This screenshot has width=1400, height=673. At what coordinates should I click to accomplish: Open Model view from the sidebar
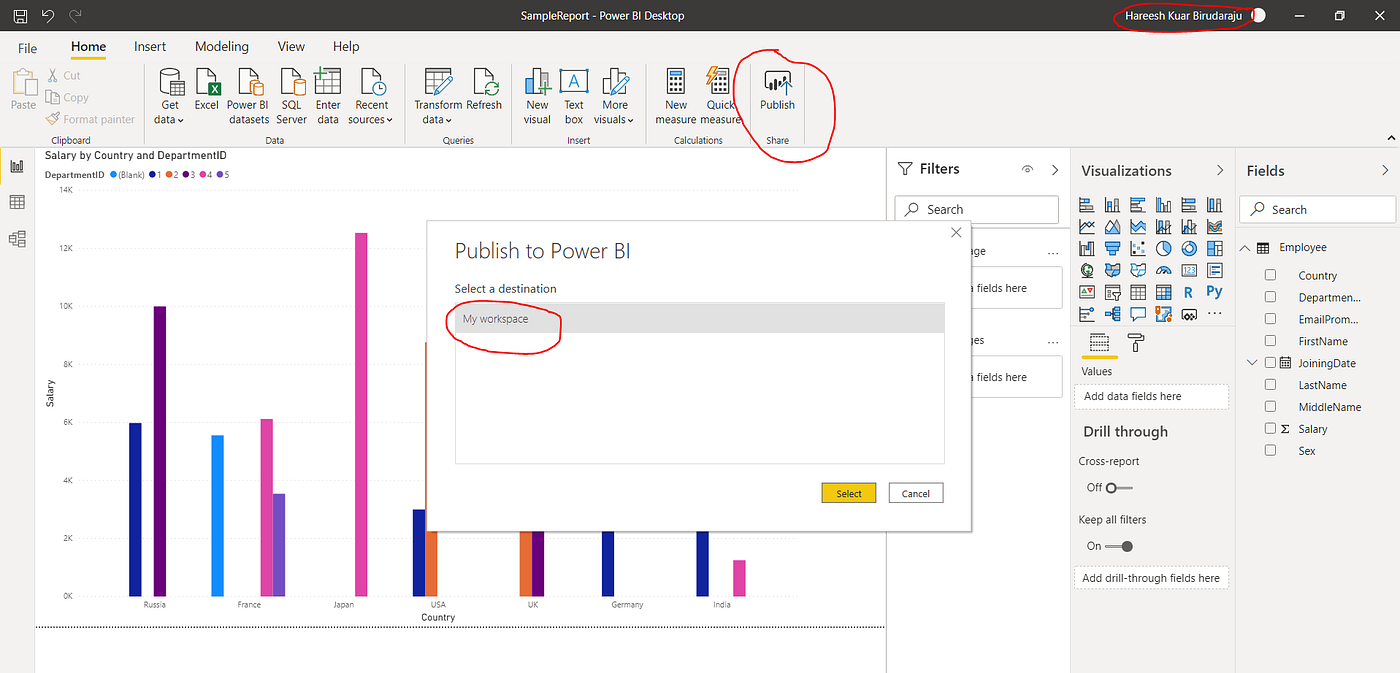[x=15, y=236]
